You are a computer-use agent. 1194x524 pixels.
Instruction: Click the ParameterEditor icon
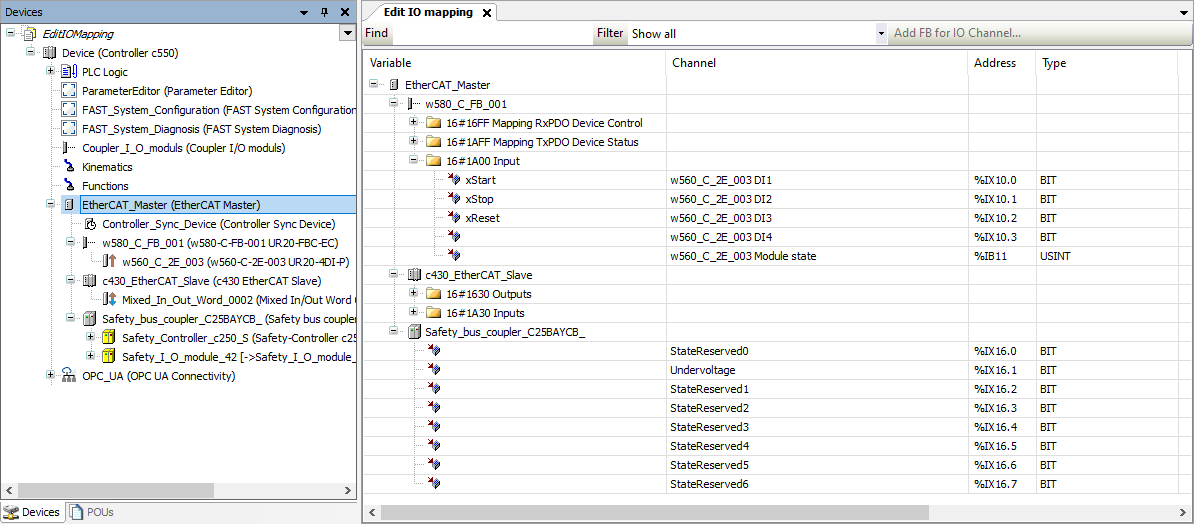pyautogui.click(x=69, y=91)
